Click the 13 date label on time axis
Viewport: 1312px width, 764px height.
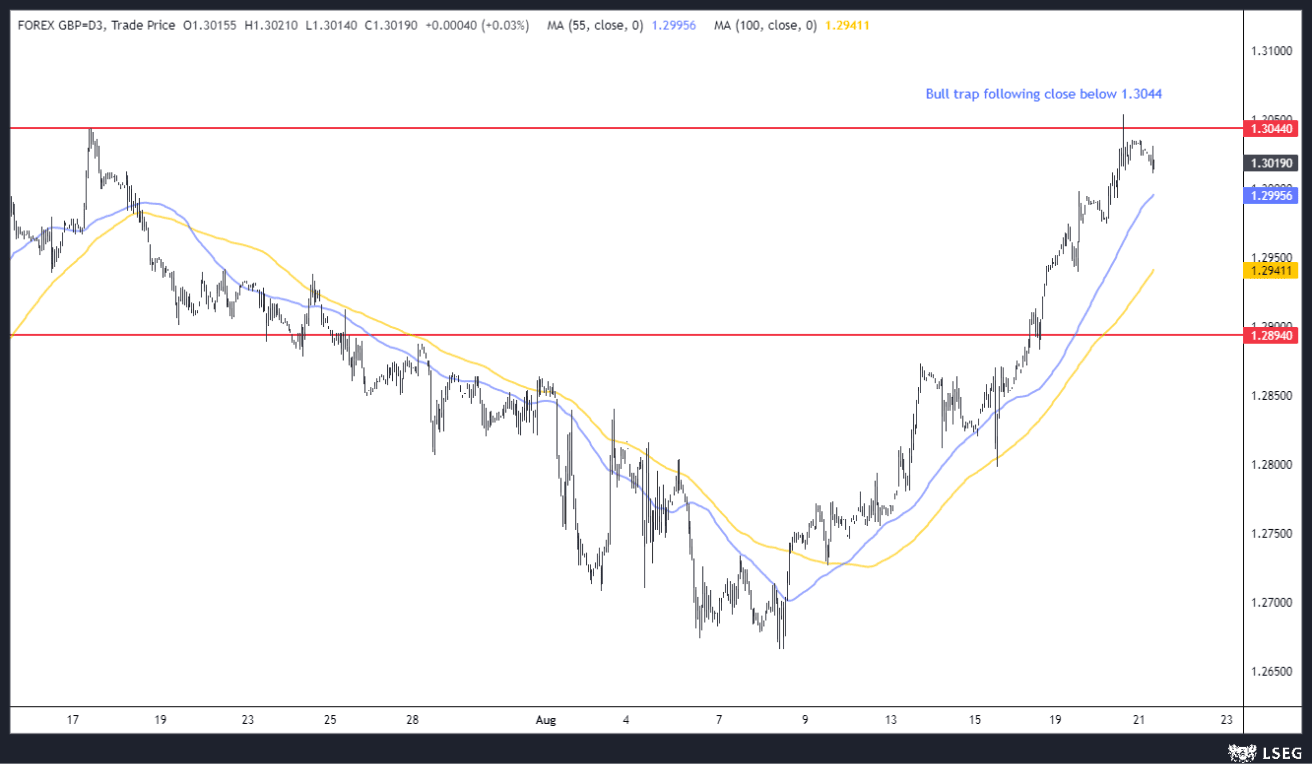[x=891, y=719]
